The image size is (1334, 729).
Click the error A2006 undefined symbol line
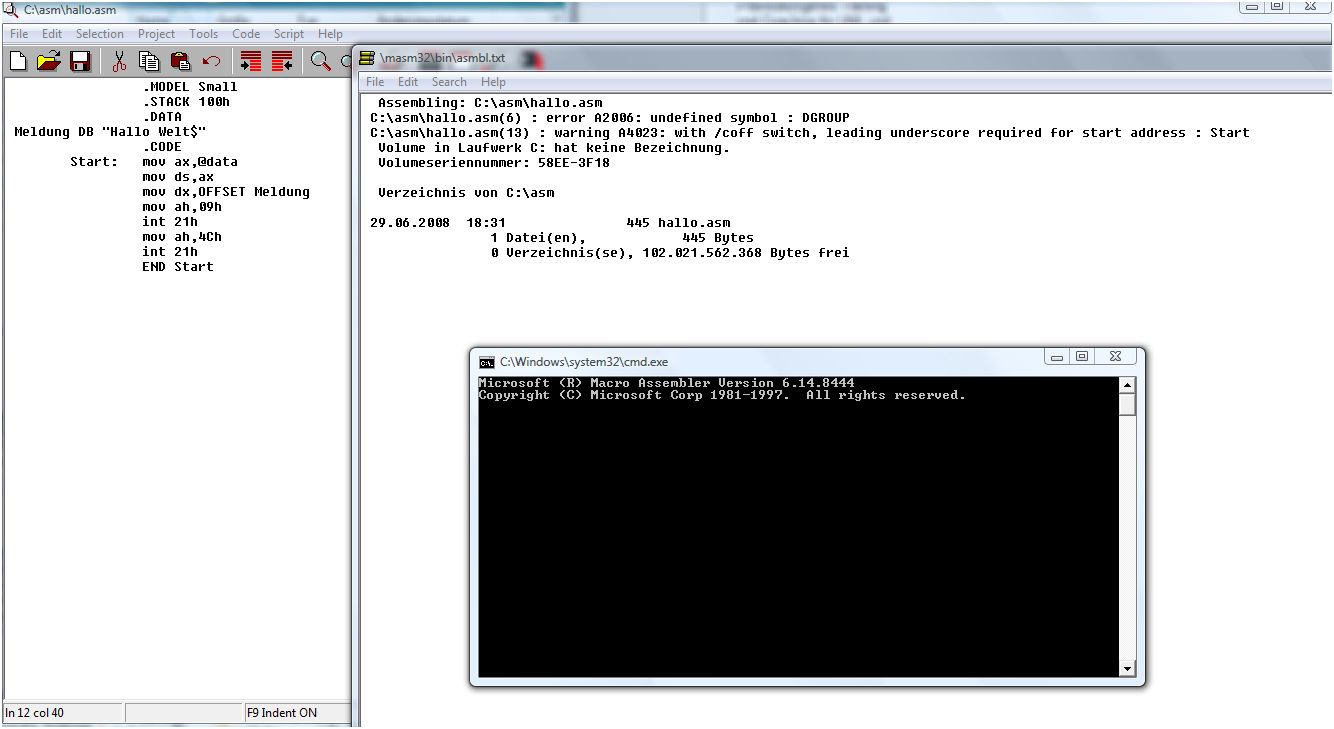[x=610, y=117]
